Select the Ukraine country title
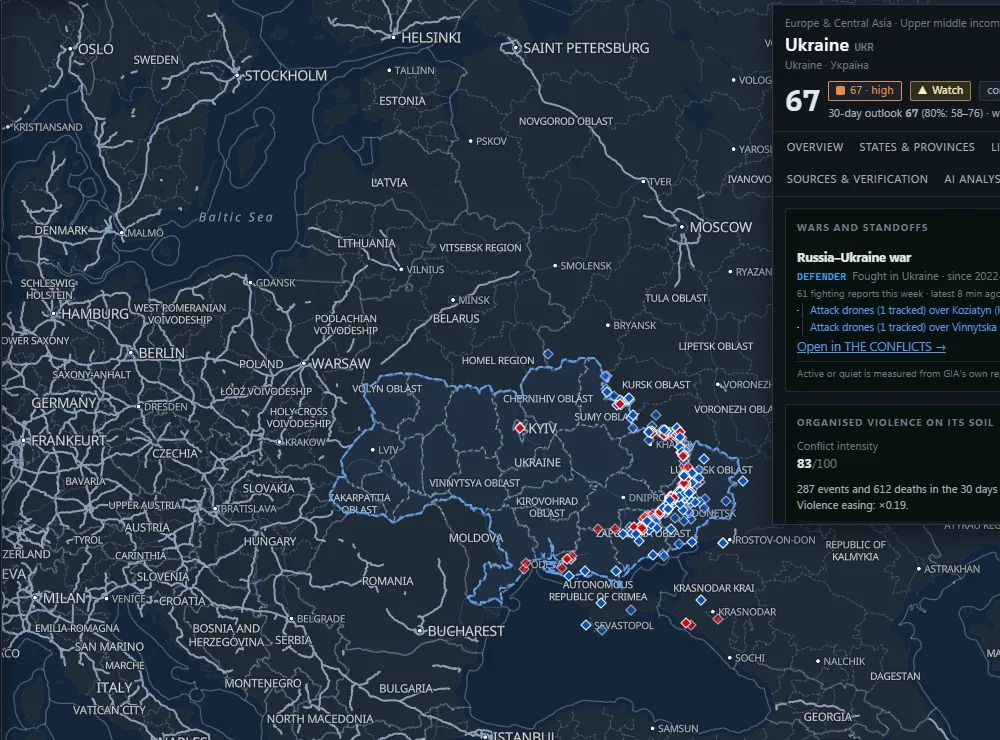 tap(816, 45)
